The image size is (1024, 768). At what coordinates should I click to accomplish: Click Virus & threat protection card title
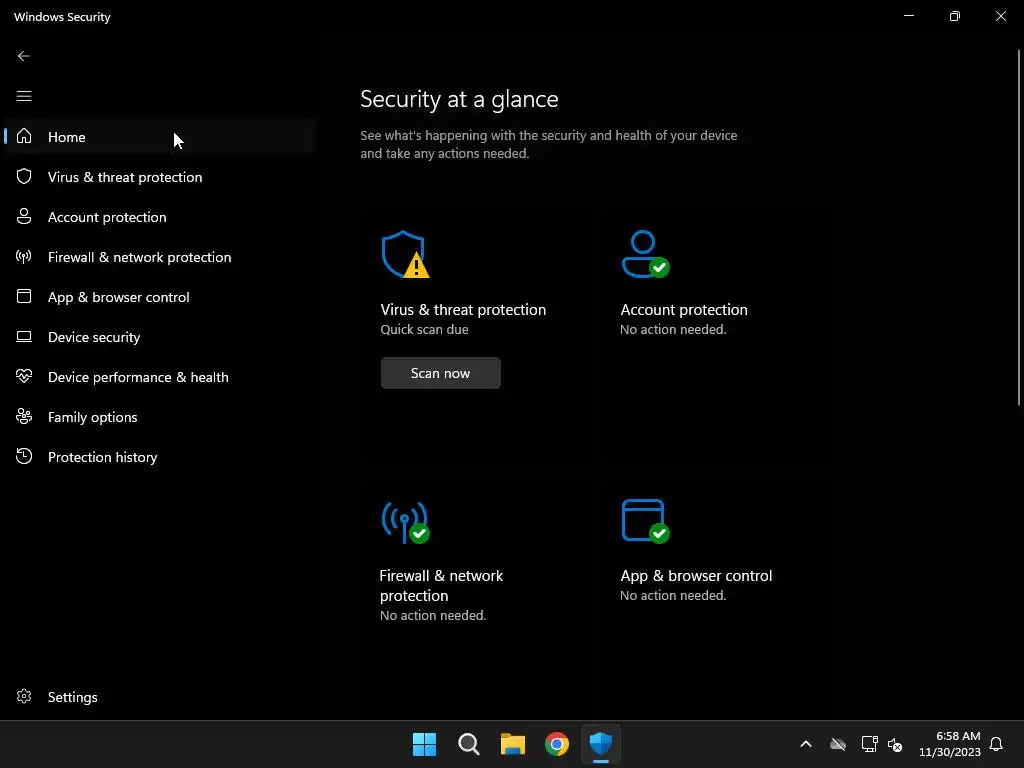(463, 310)
